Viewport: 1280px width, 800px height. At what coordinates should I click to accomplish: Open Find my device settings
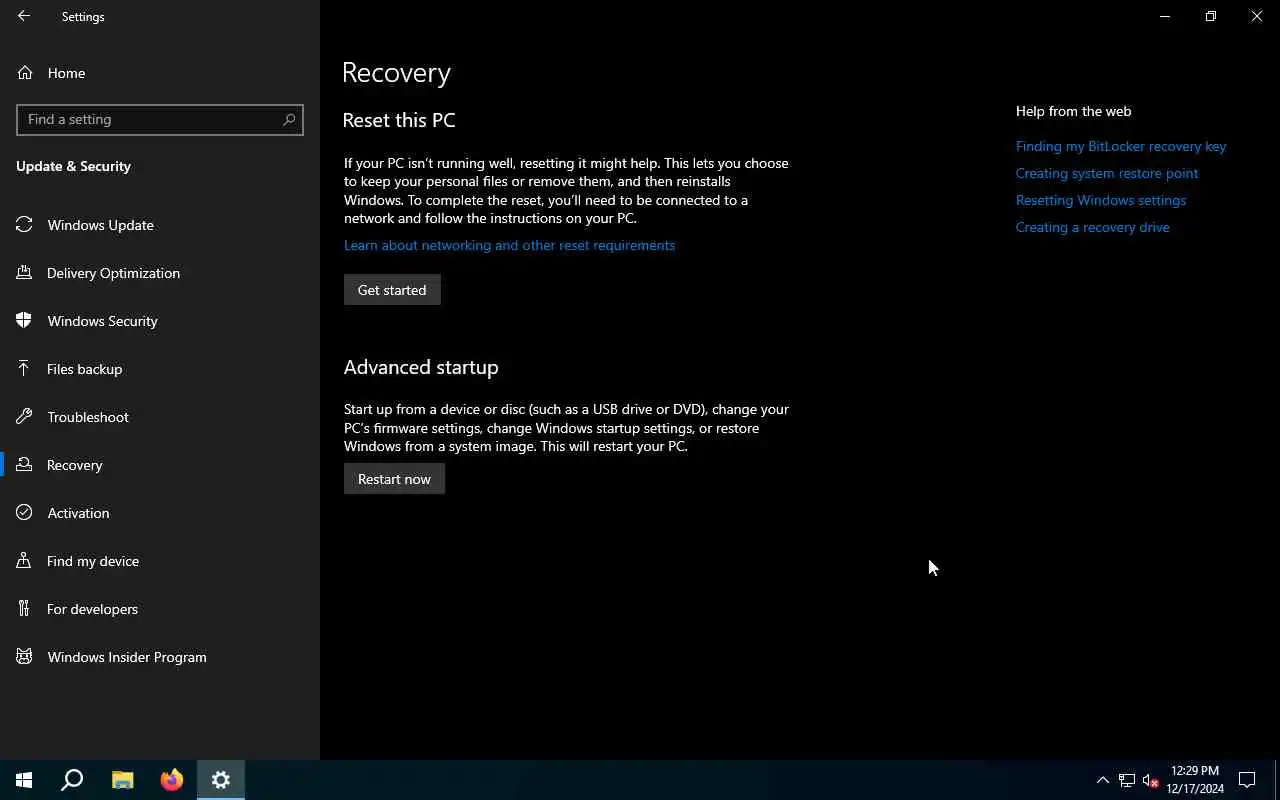160,561
